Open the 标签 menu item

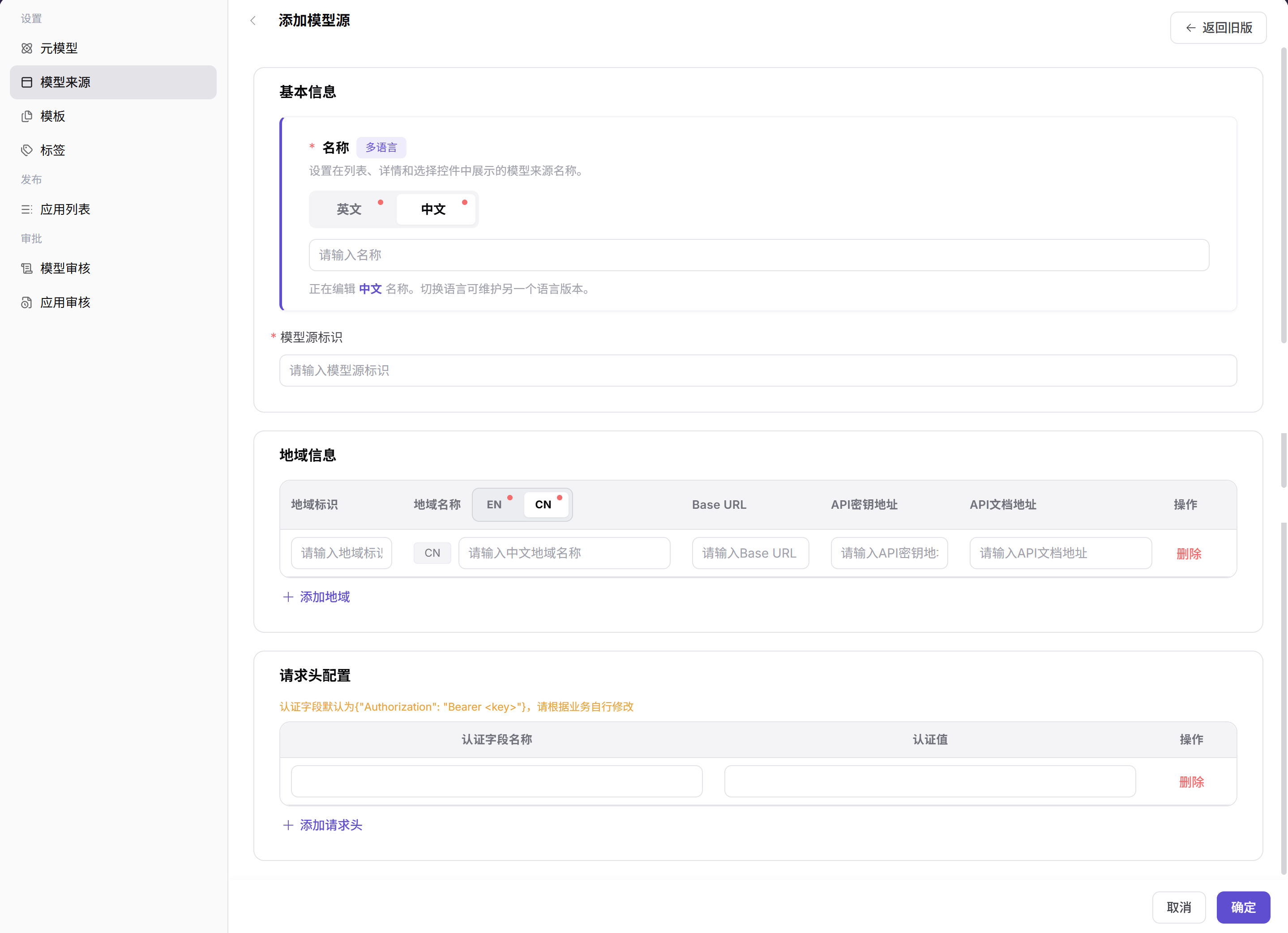pyautogui.click(x=113, y=150)
